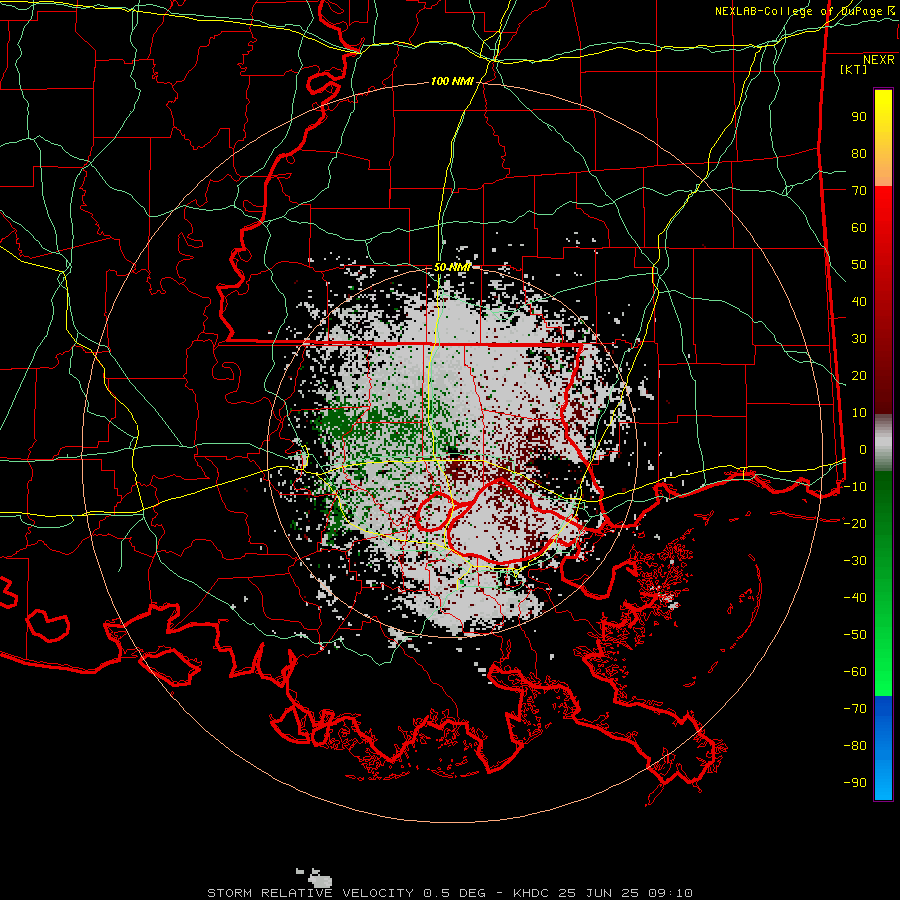Click the -90 scale value label

click(x=855, y=783)
